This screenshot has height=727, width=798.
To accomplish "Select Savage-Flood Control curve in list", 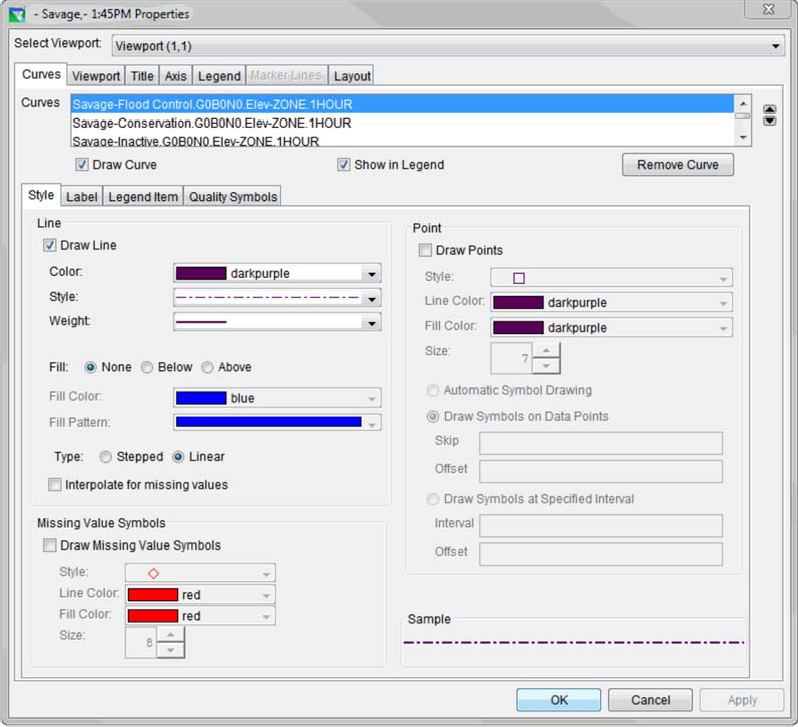I will (402, 104).
